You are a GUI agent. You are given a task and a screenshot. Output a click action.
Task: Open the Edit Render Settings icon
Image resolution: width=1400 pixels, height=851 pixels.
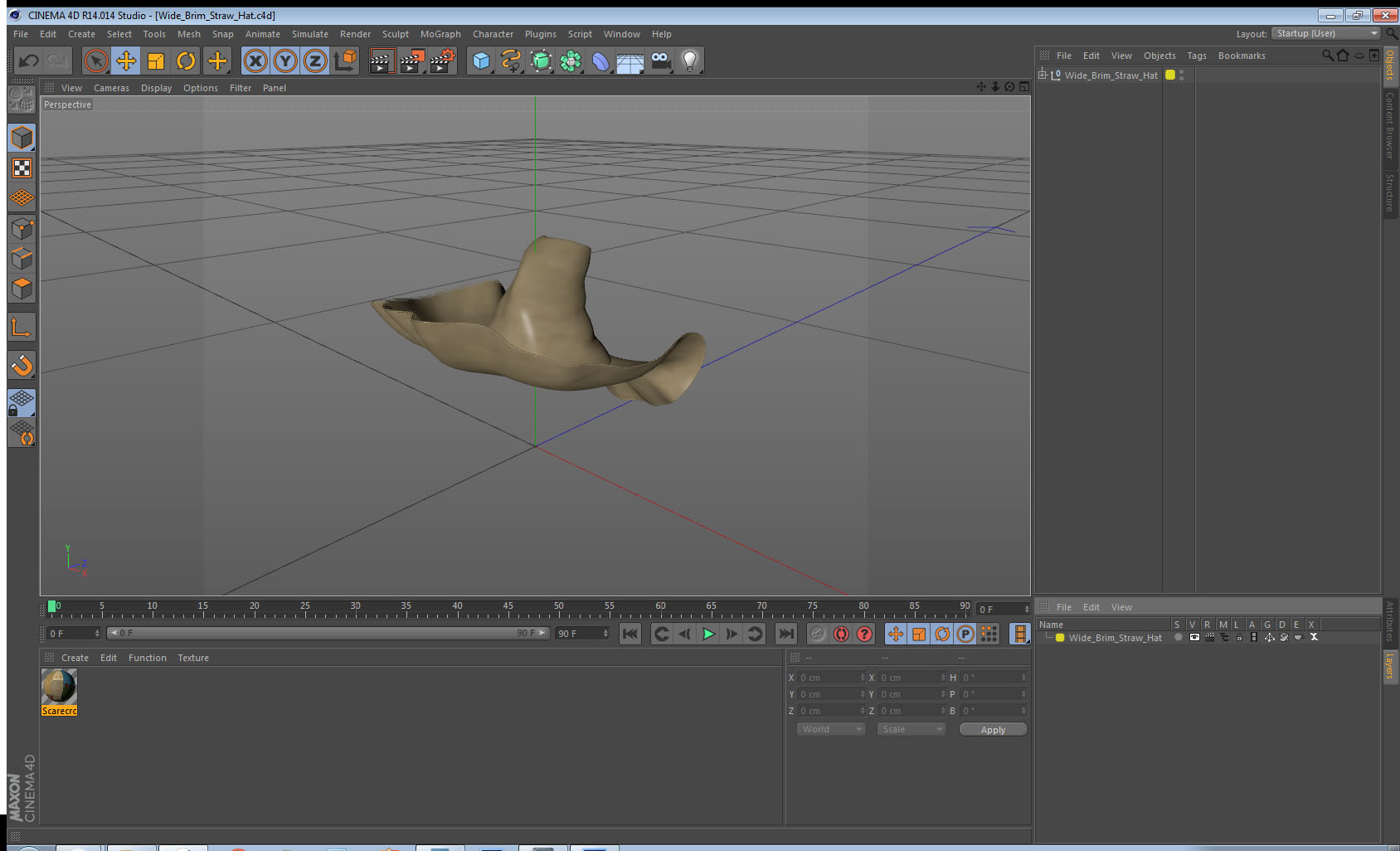pyautogui.click(x=443, y=61)
